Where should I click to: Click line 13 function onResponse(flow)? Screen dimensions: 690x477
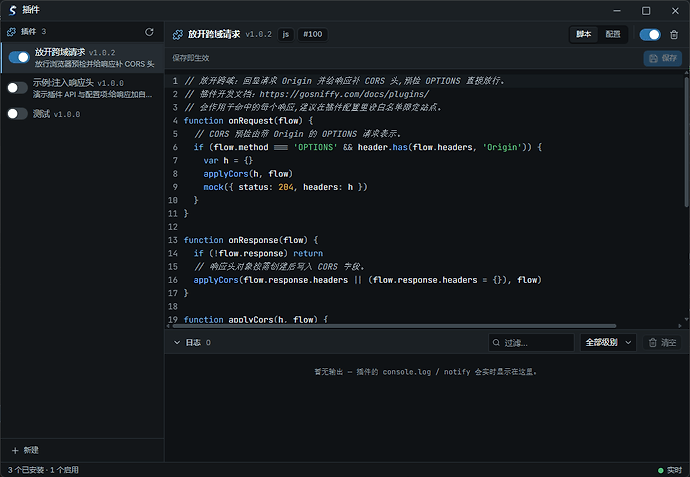[x=251, y=240]
